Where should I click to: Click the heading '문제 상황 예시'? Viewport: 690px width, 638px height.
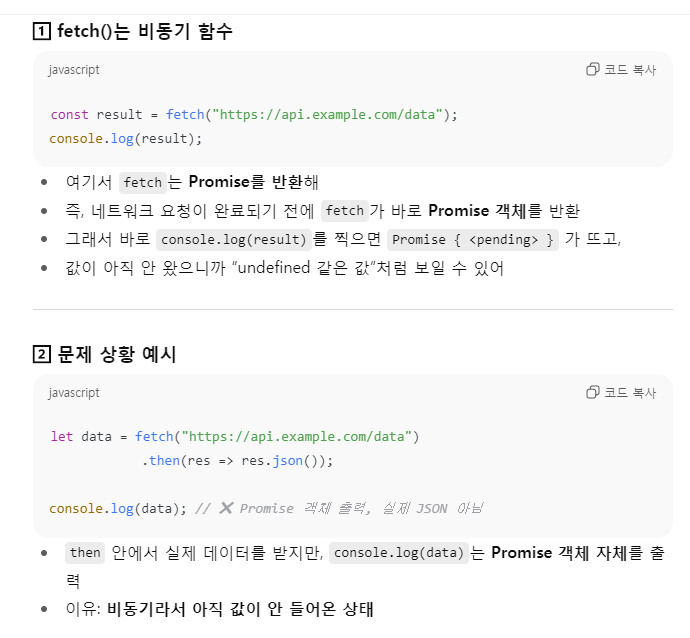(x=117, y=354)
